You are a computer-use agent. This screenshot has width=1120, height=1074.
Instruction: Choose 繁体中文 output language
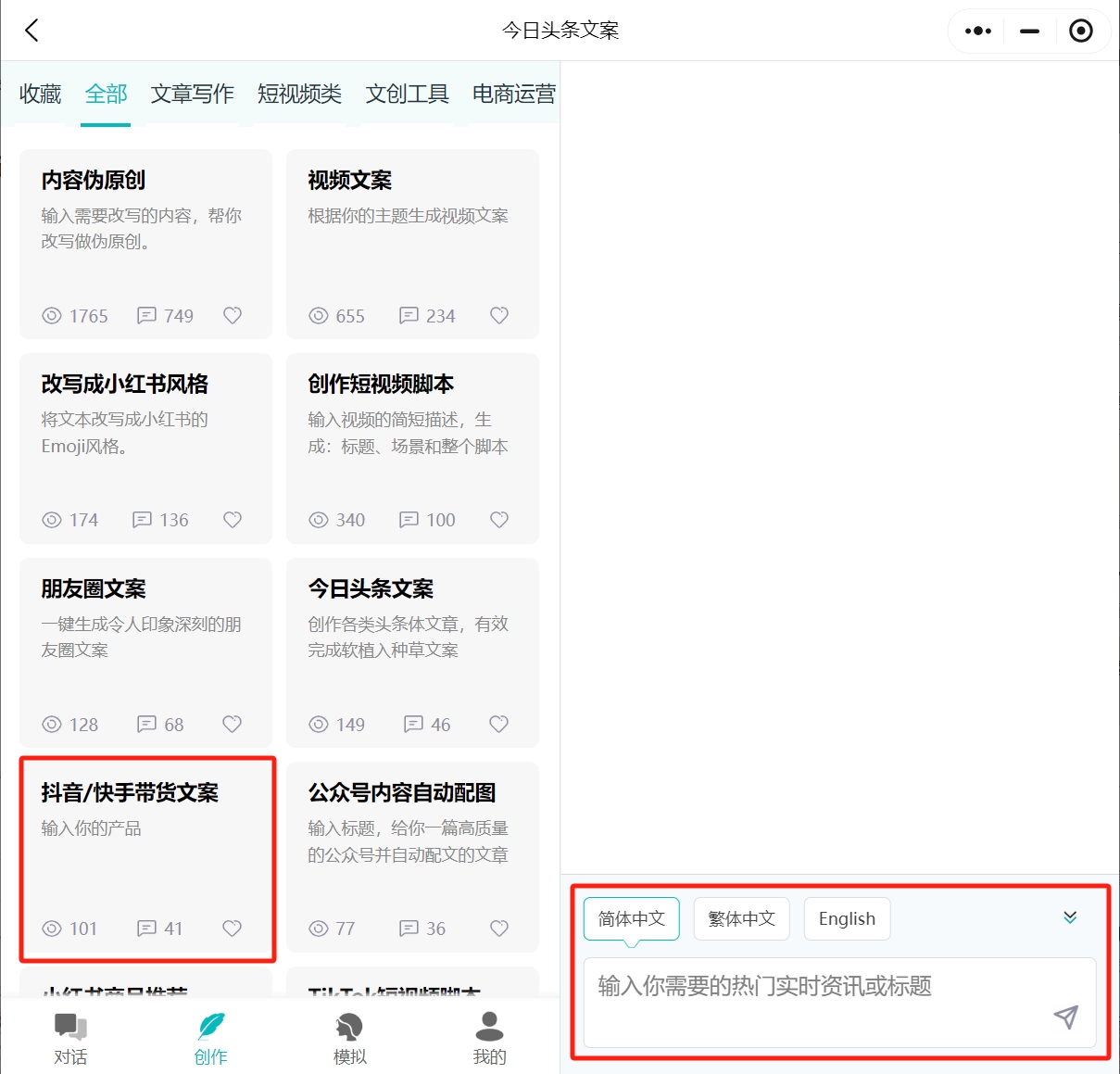741,918
